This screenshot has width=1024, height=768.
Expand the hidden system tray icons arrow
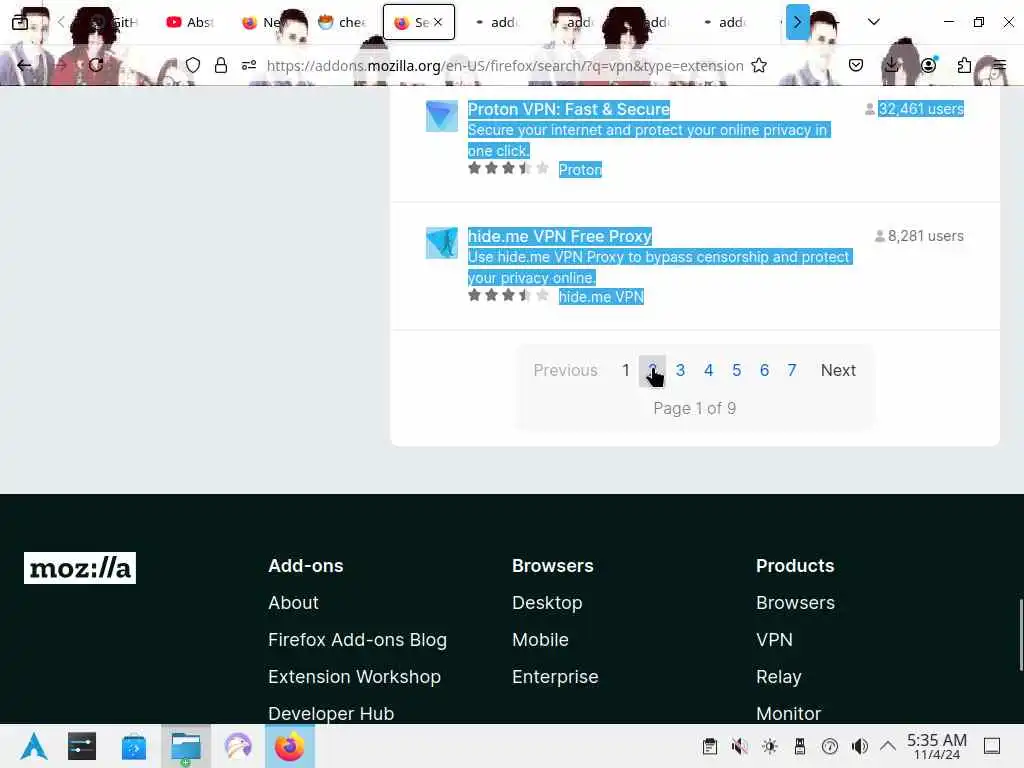tap(888, 746)
